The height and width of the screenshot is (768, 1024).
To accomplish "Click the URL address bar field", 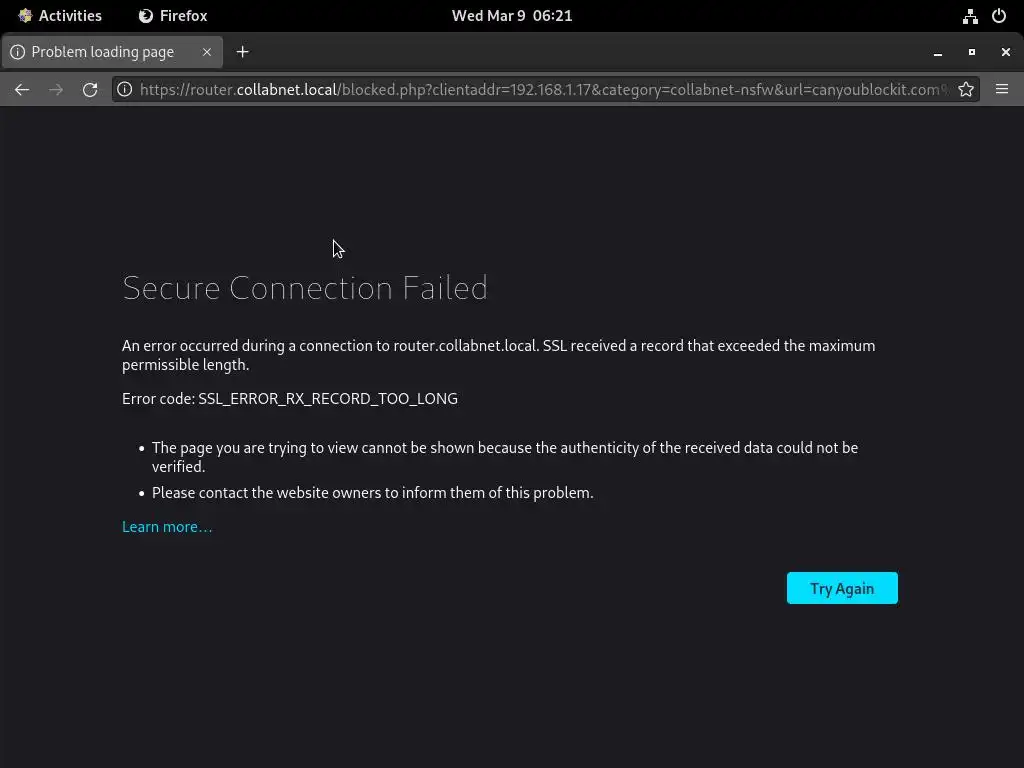I will tap(540, 89).
